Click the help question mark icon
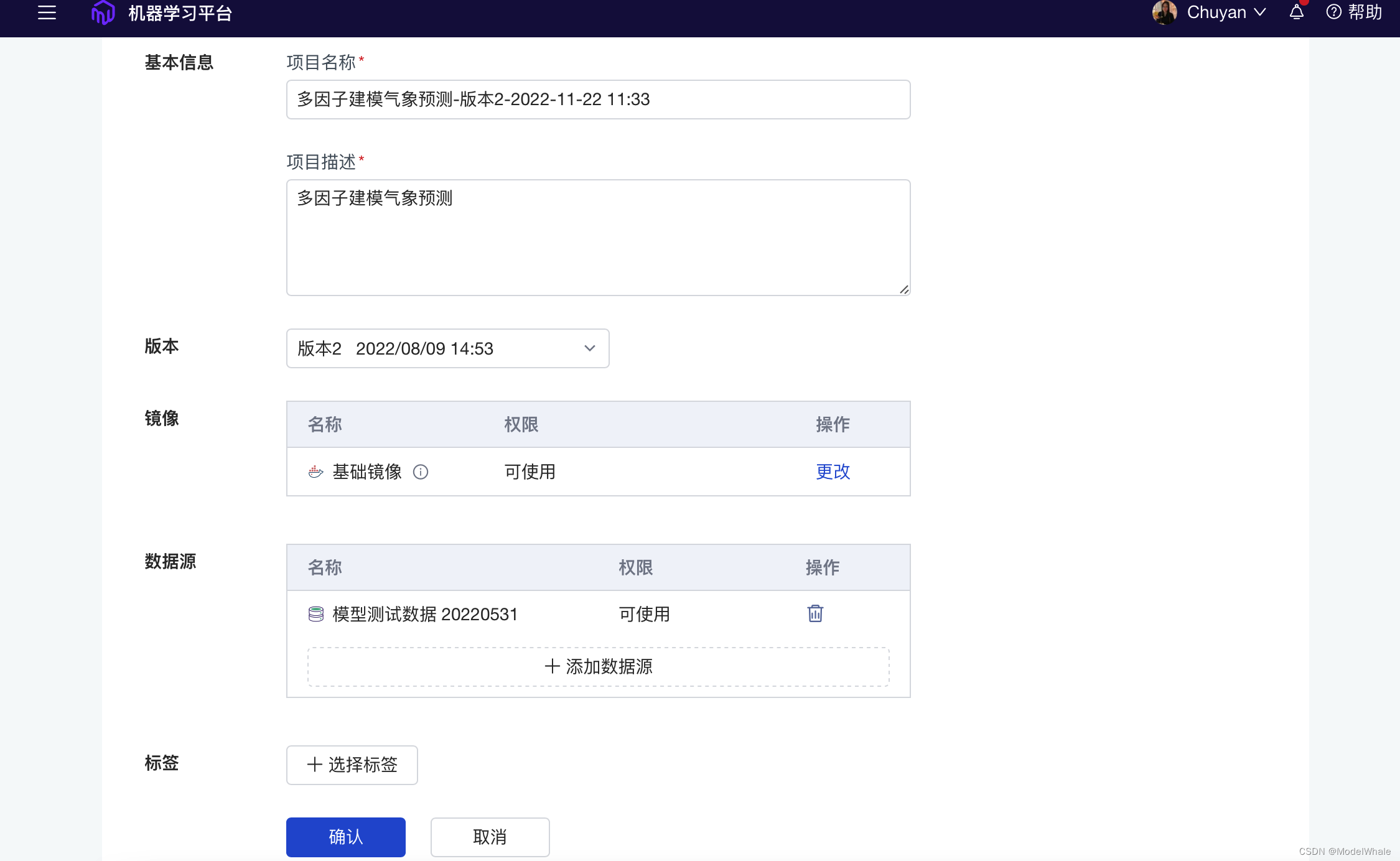Image resolution: width=1400 pixels, height=861 pixels. 1333,12
